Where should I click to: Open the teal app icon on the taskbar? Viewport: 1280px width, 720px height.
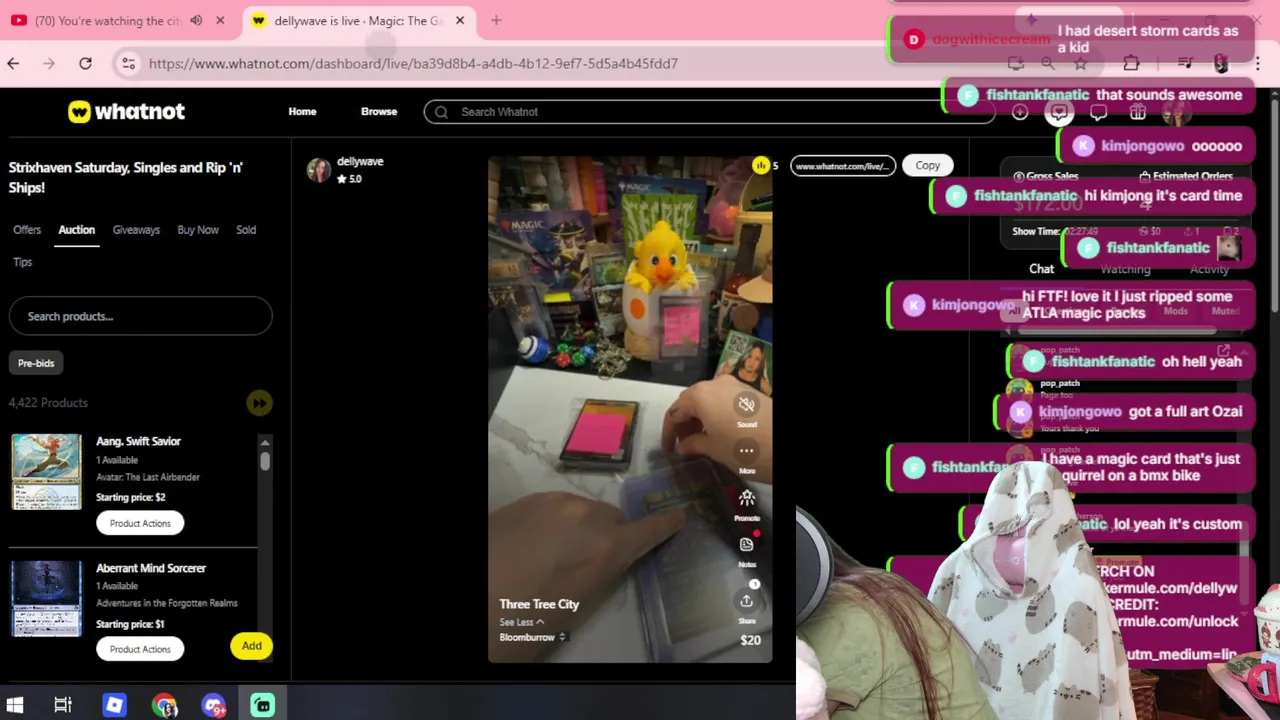[263, 705]
